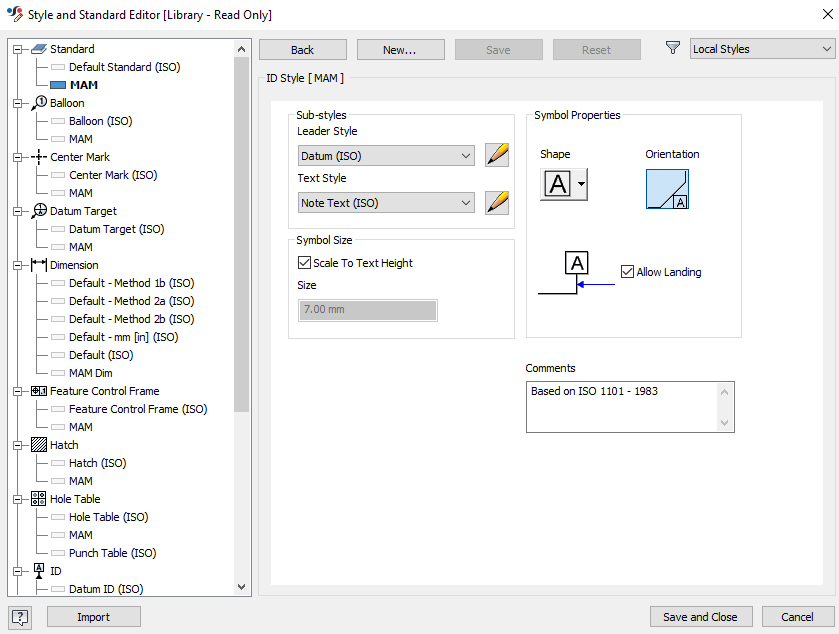Click the Hatch category icon
839x634 pixels.
pos(39,445)
